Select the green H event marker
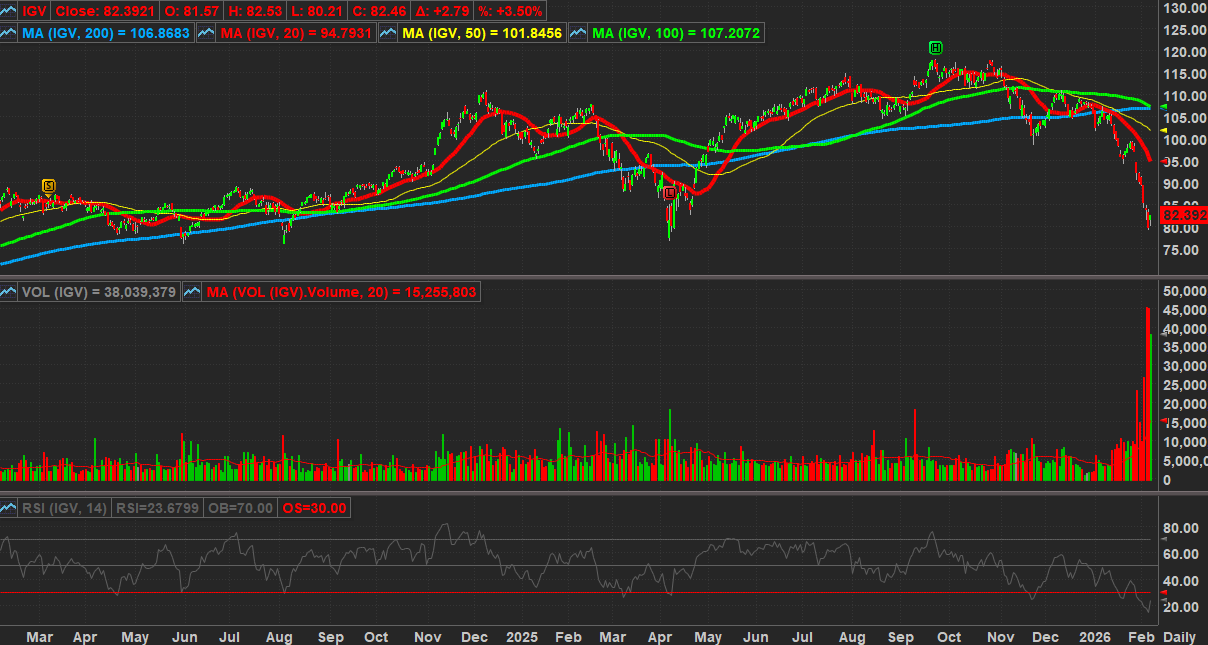Image resolution: width=1208 pixels, height=645 pixels. tap(935, 47)
